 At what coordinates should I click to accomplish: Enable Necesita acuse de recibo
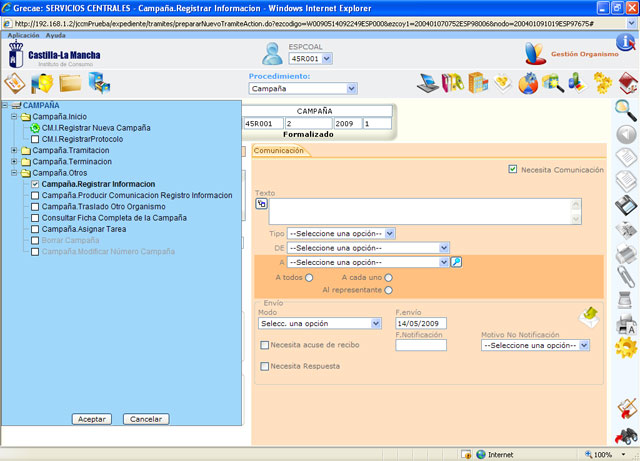tap(264, 345)
